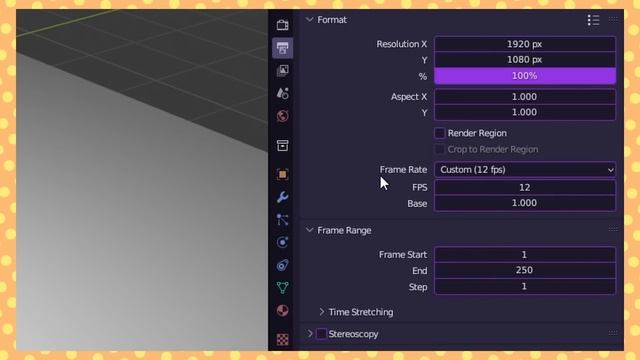The width and height of the screenshot is (640, 360).
Task: Click the Aspect Y field
Action: tap(525, 112)
